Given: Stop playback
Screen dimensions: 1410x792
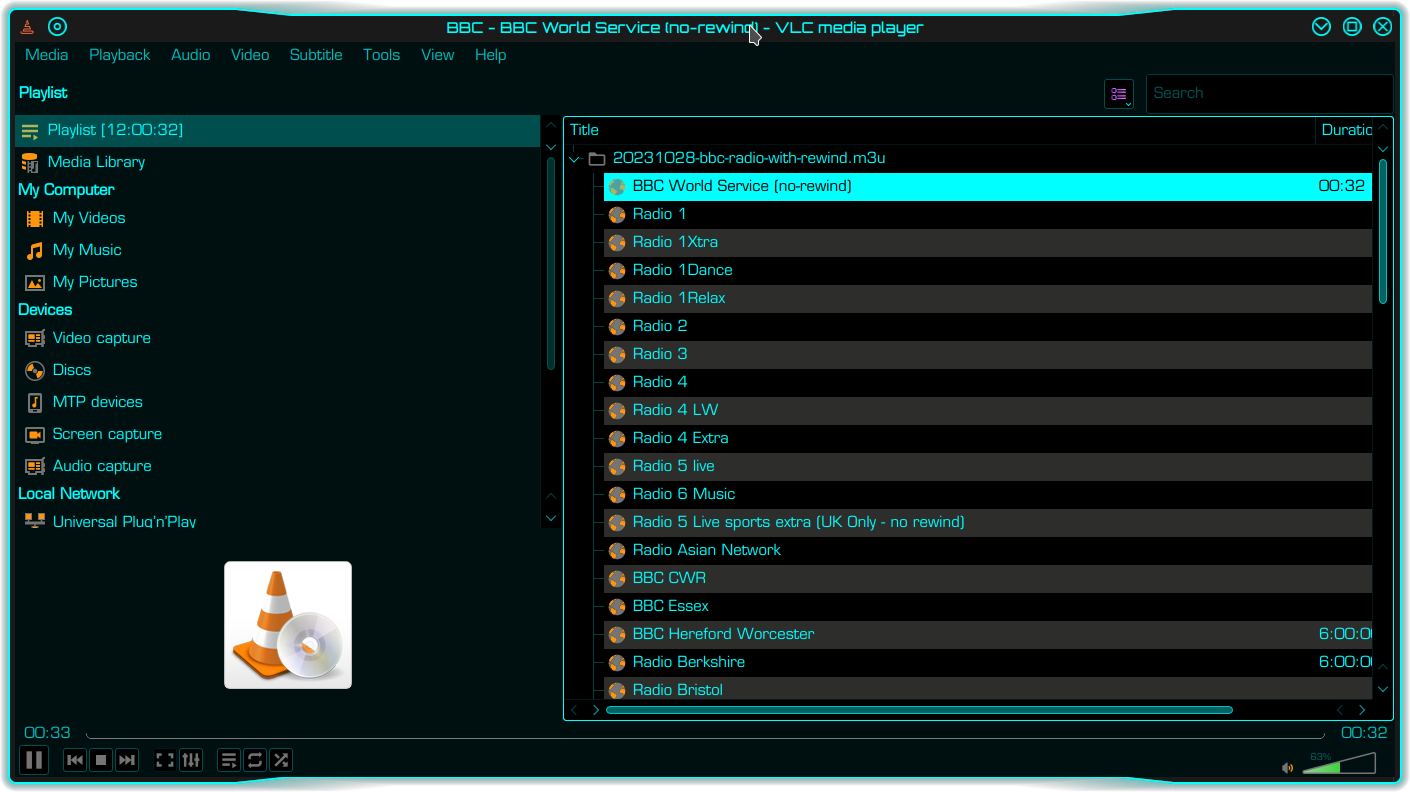Looking at the screenshot, I should (x=101, y=761).
